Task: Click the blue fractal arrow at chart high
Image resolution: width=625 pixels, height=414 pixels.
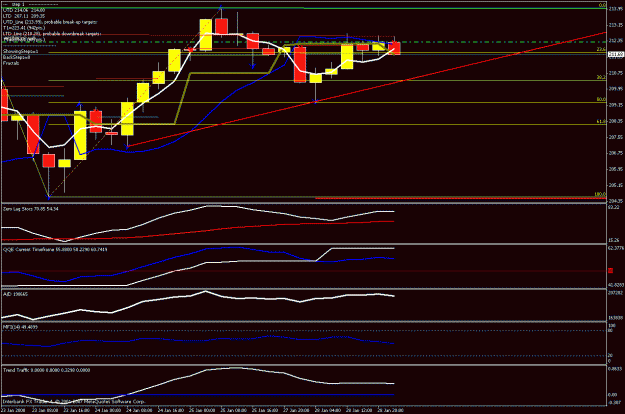Action: [x=221, y=7]
